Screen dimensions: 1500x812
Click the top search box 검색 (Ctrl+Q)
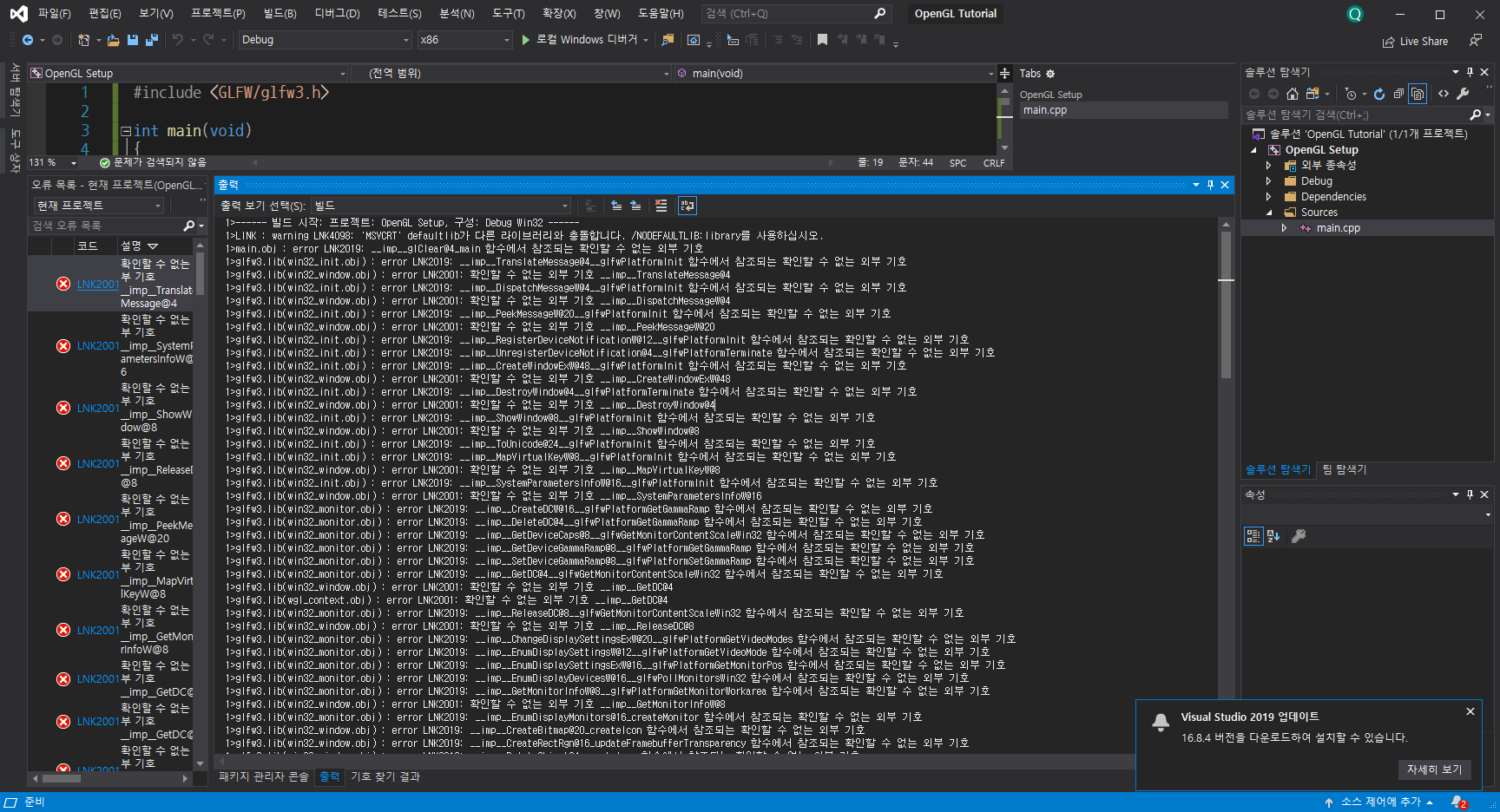[796, 14]
